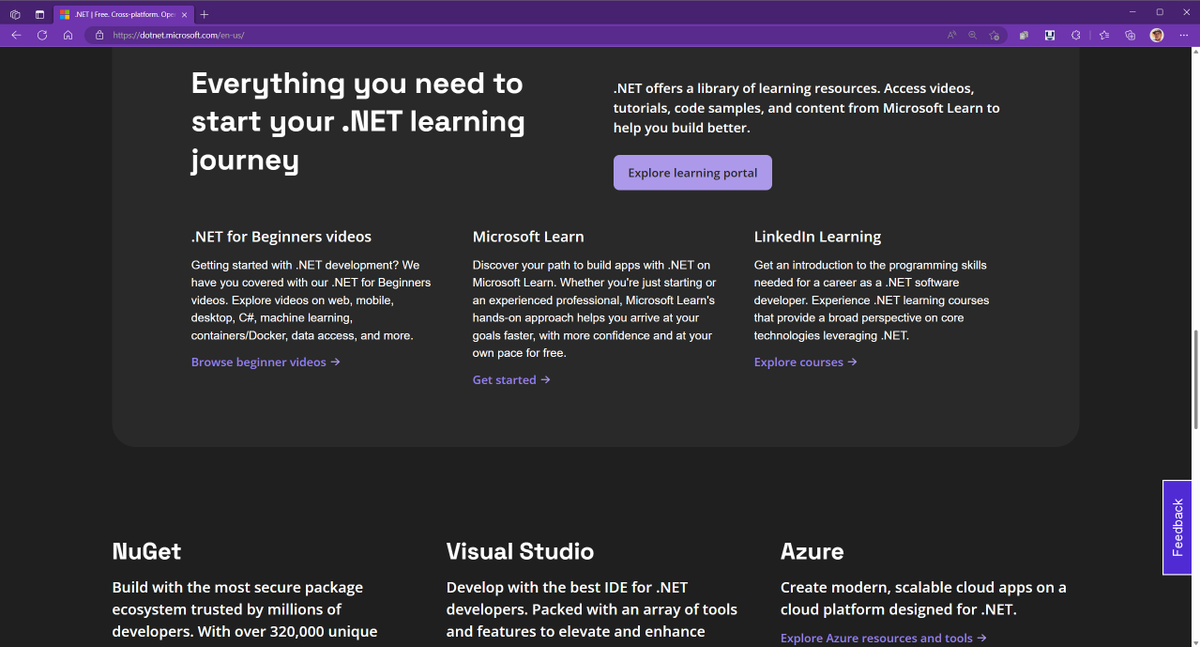The height and width of the screenshot is (647, 1200).
Task: Open the user profile avatar
Action: point(1157,35)
